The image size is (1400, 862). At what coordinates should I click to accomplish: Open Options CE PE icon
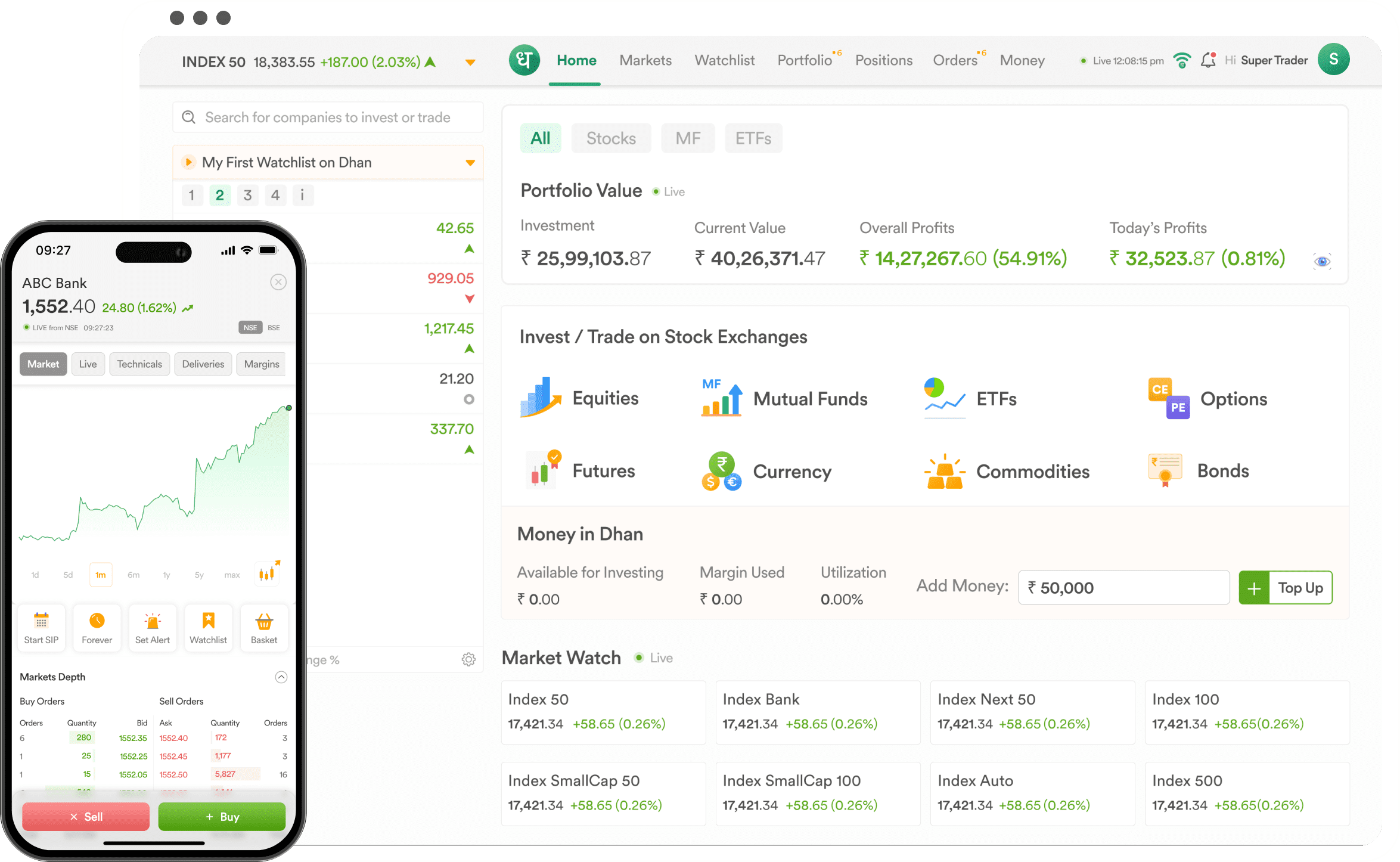click(1168, 398)
